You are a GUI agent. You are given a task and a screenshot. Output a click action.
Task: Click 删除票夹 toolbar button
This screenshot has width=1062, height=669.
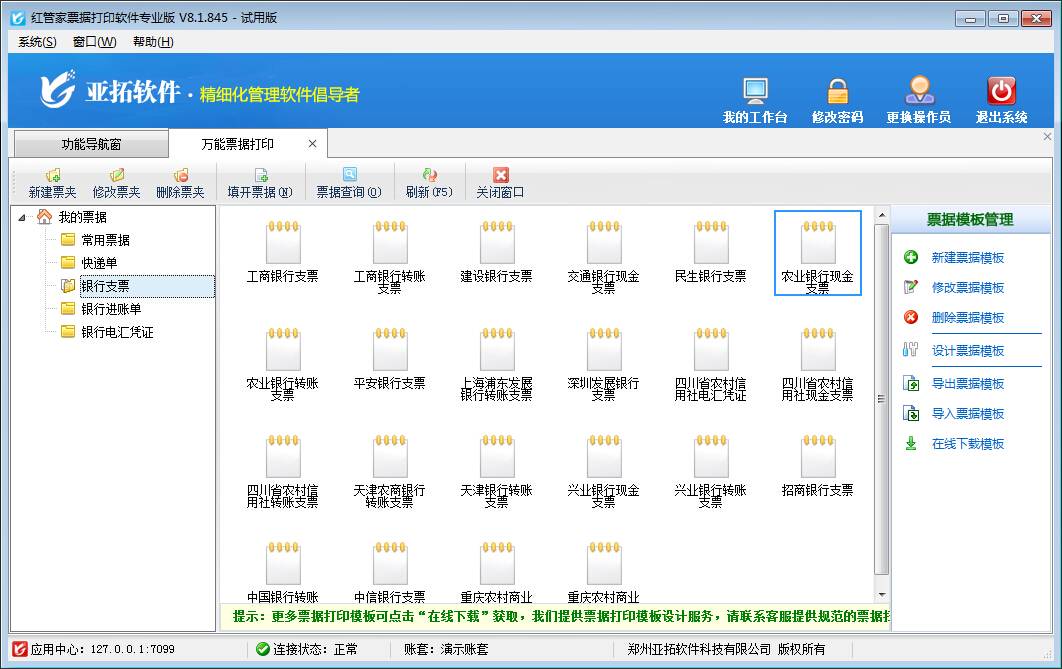coord(180,184)
